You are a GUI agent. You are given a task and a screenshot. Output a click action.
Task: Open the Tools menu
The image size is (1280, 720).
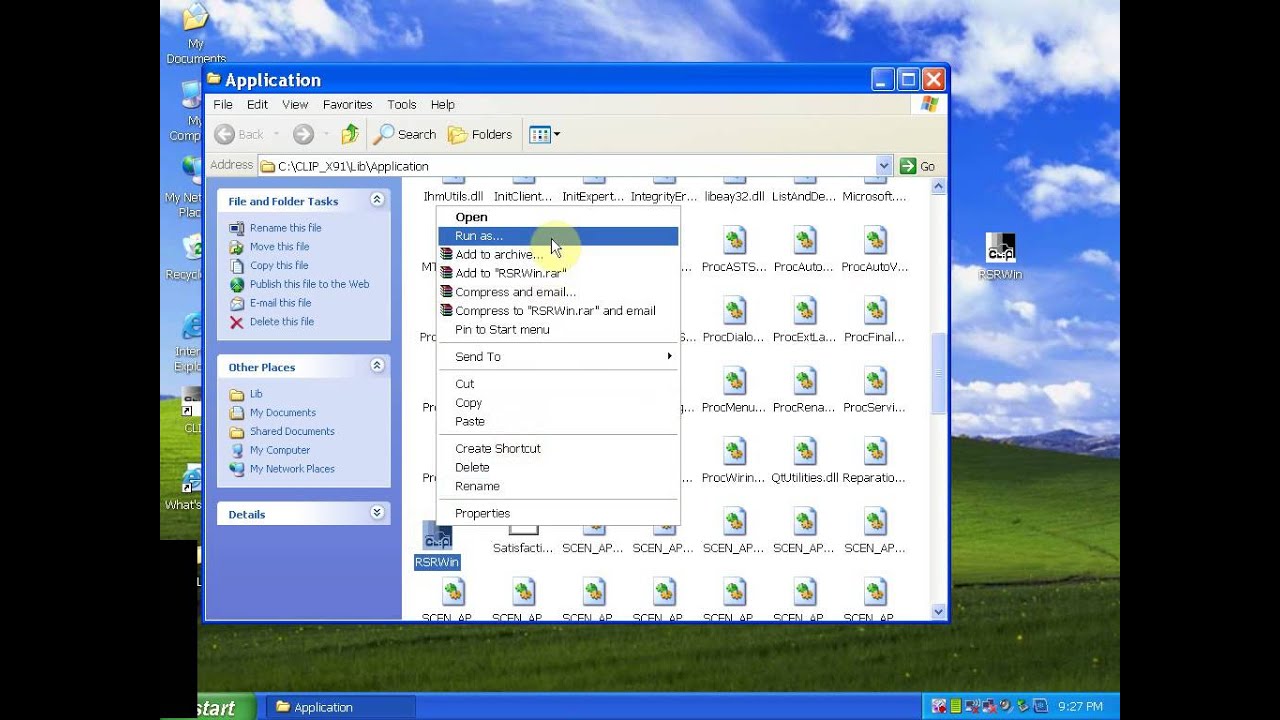tap(402, 104)
